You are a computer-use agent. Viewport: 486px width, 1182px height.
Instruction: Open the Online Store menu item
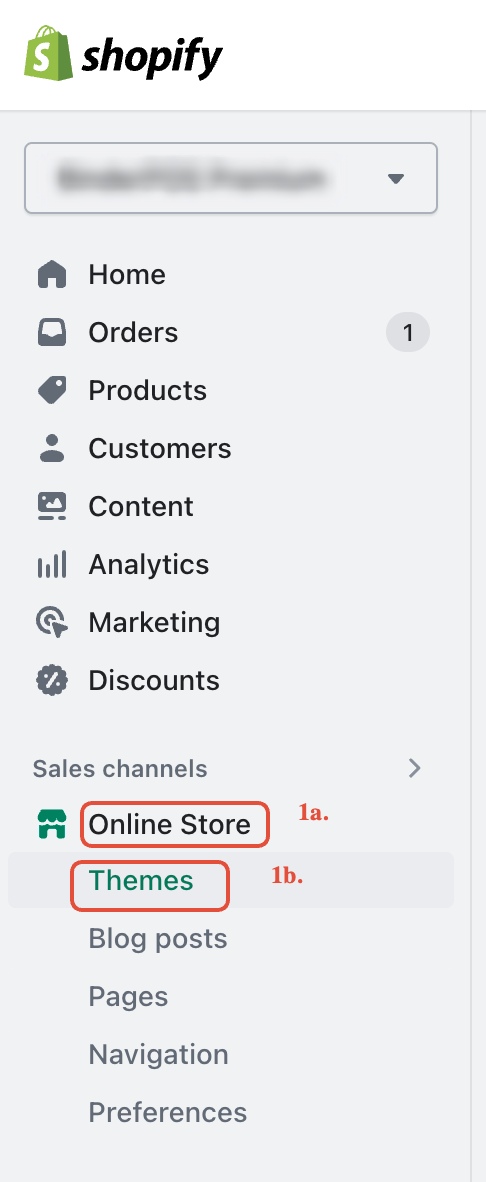tap(170, 825)
